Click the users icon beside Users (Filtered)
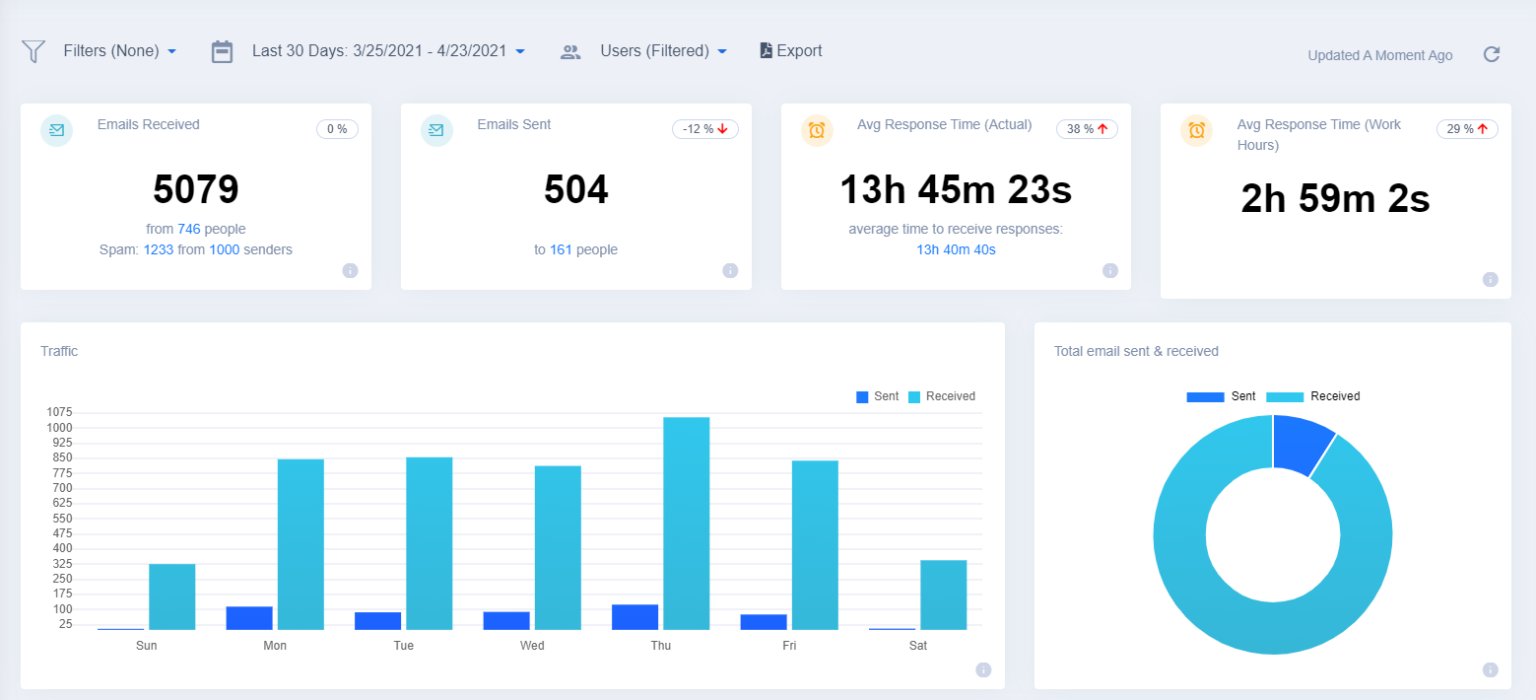 570,51
